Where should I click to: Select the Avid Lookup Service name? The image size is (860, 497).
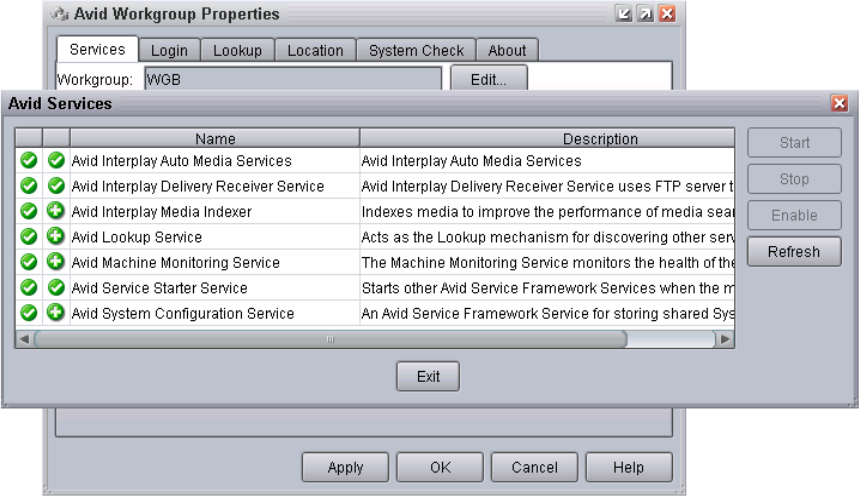pyautogui.click(x=137, y=237)
